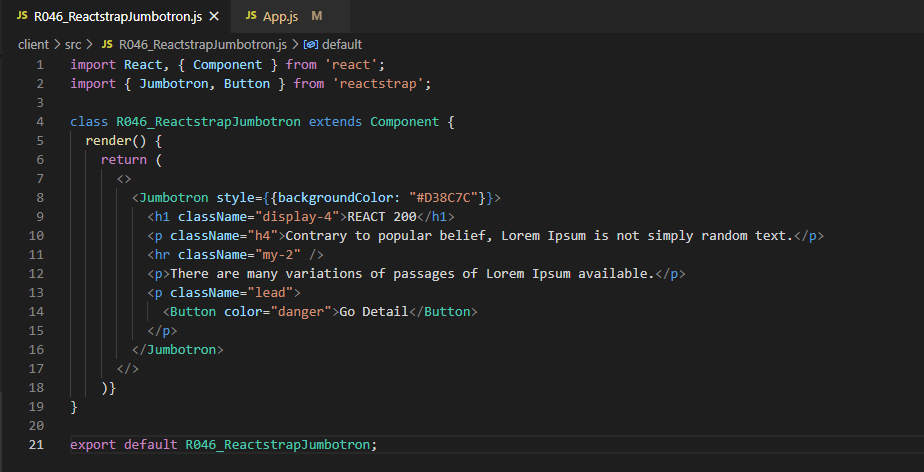Screen dimensions: 924x472
Task: Click line number 21 in the gutter
Action: (x=37, y=445)
